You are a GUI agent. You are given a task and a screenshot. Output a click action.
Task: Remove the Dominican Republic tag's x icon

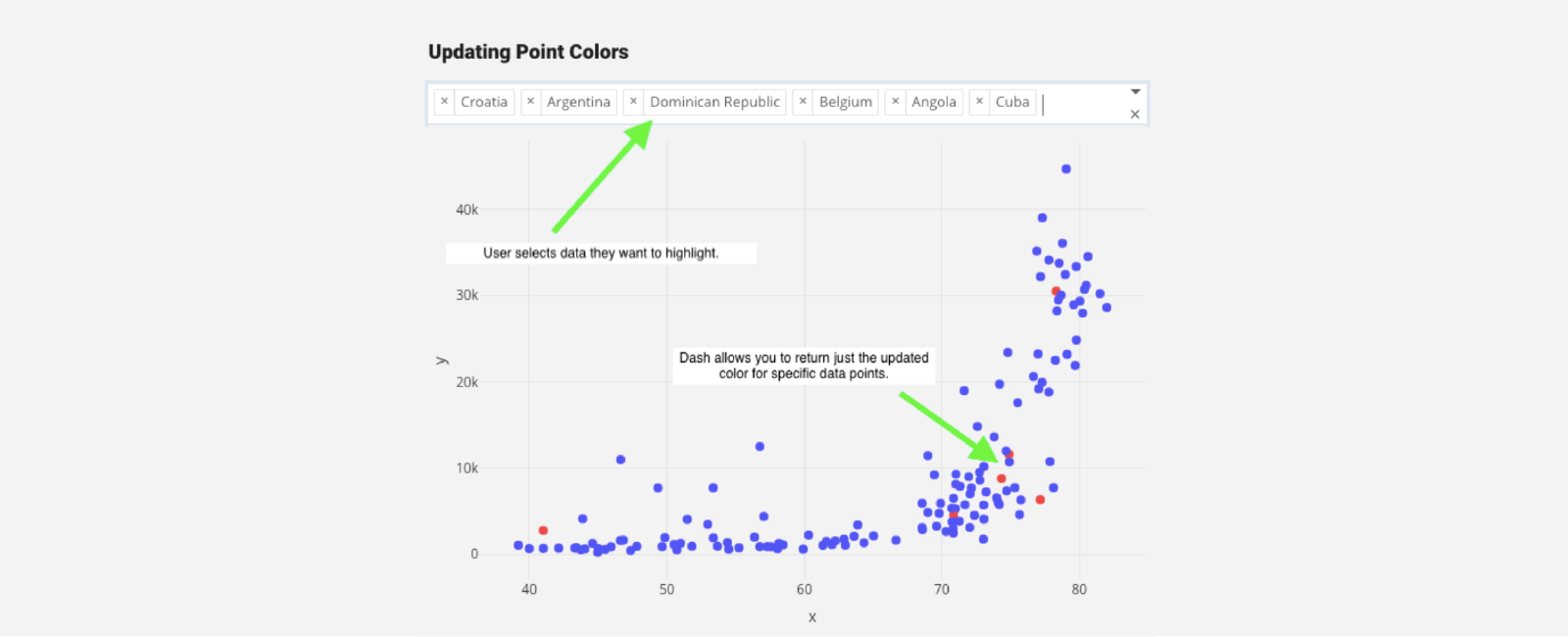pos(633,102)
